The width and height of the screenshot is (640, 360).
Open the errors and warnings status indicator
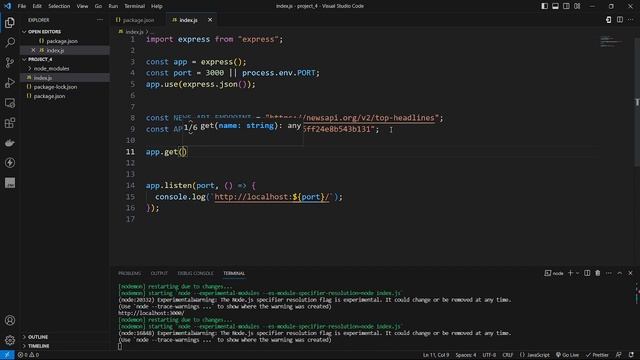click(28, 355)
